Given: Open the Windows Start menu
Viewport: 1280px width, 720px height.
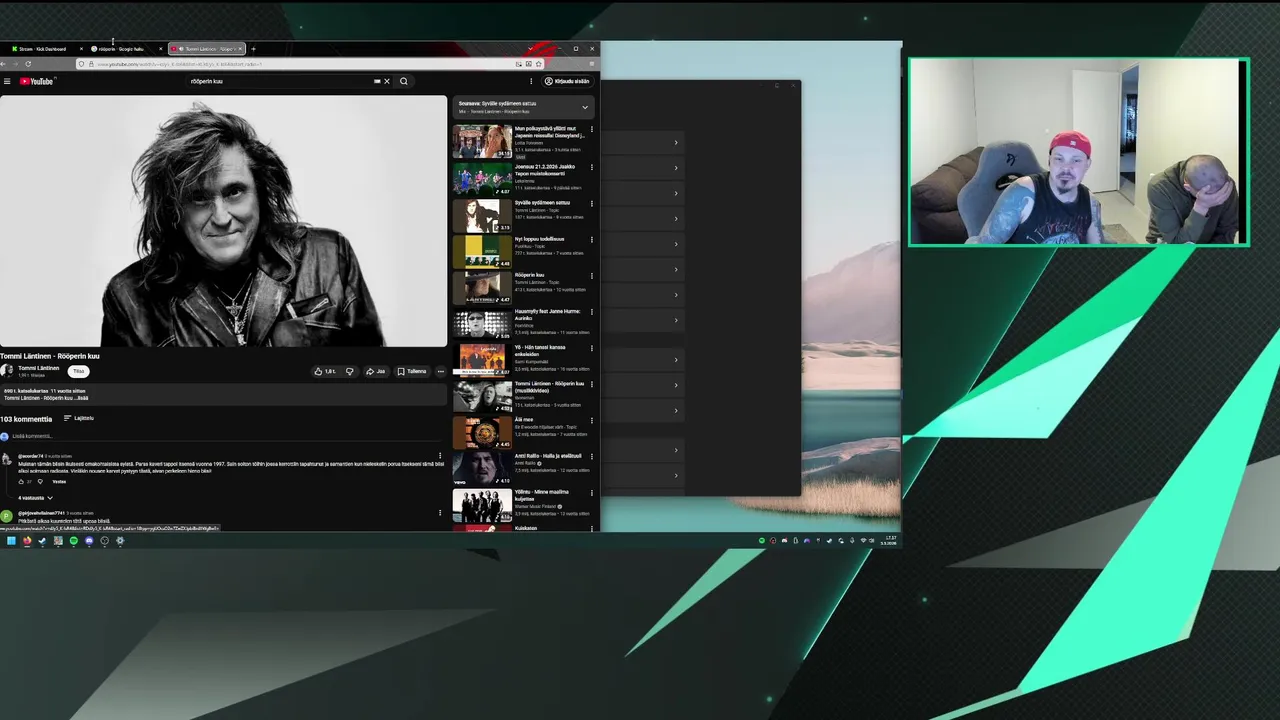Looking at the screenshot, I should [x=11, y=541].
